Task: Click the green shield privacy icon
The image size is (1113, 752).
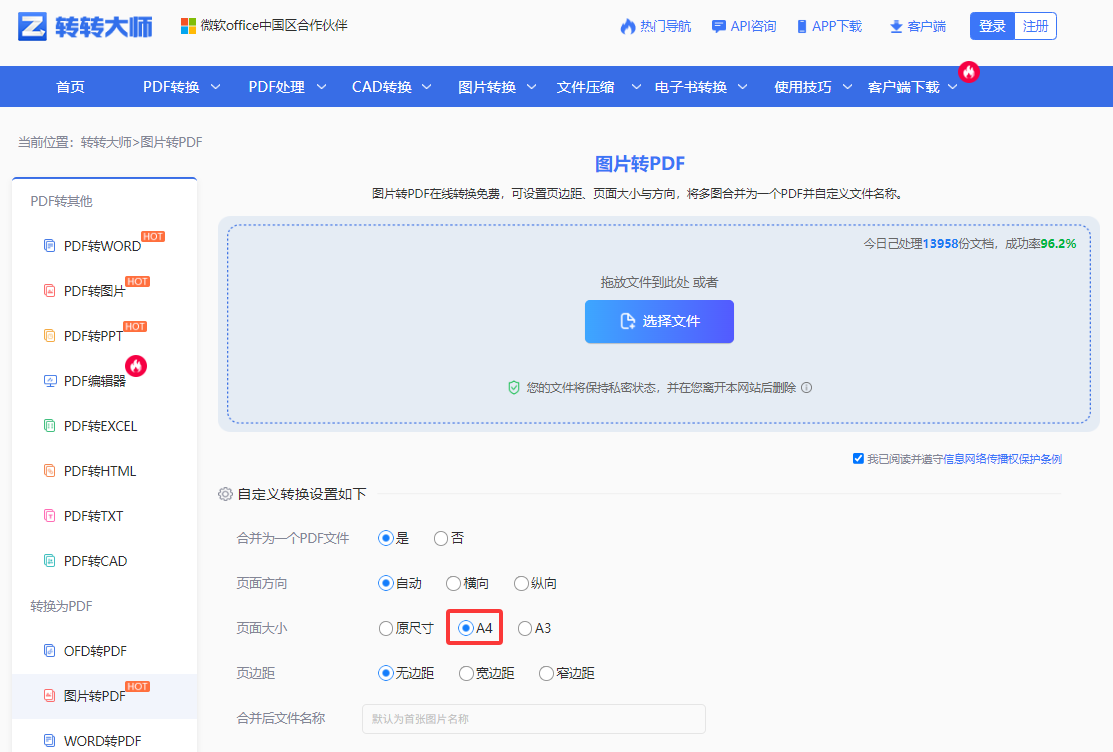Action: pyautogui.click(x=514, y=388)
